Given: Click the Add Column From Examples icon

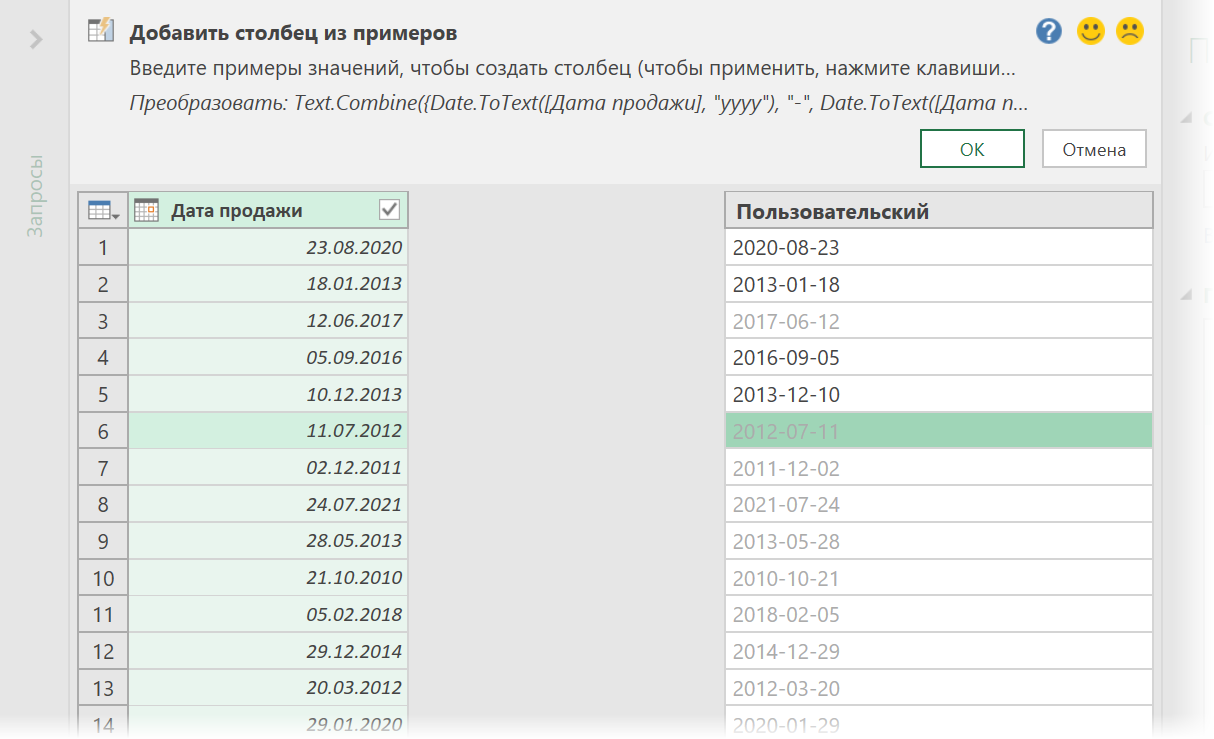Looking at the screenshot, I should click(x=101, y=31).
